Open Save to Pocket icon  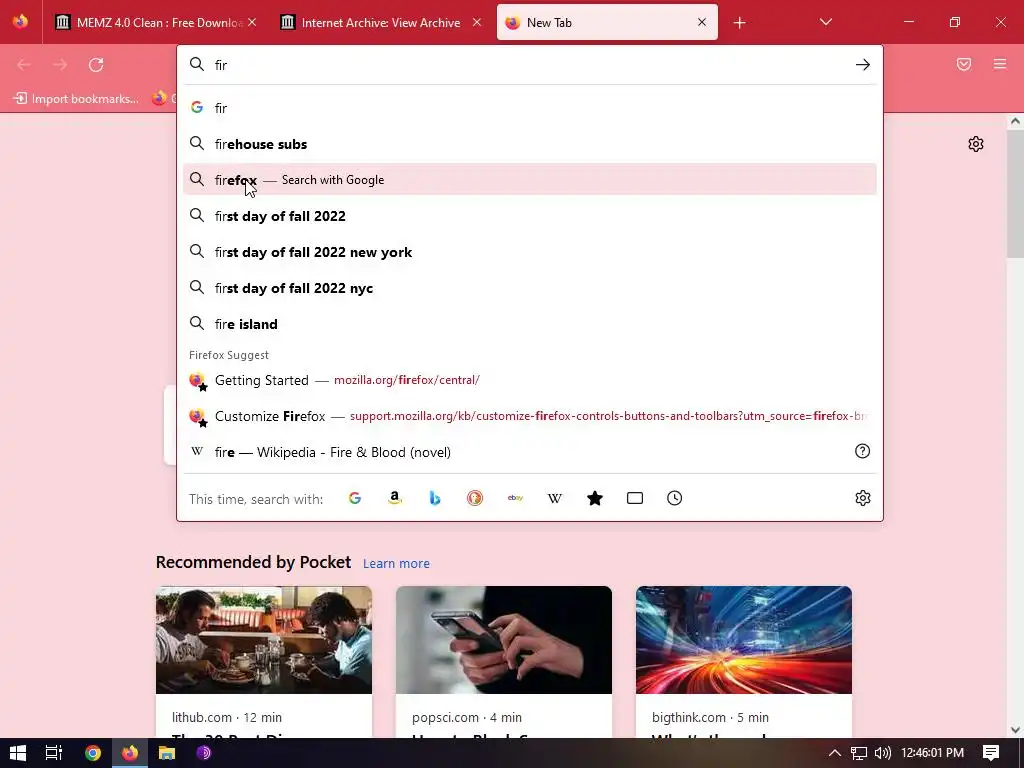(964, 64)
